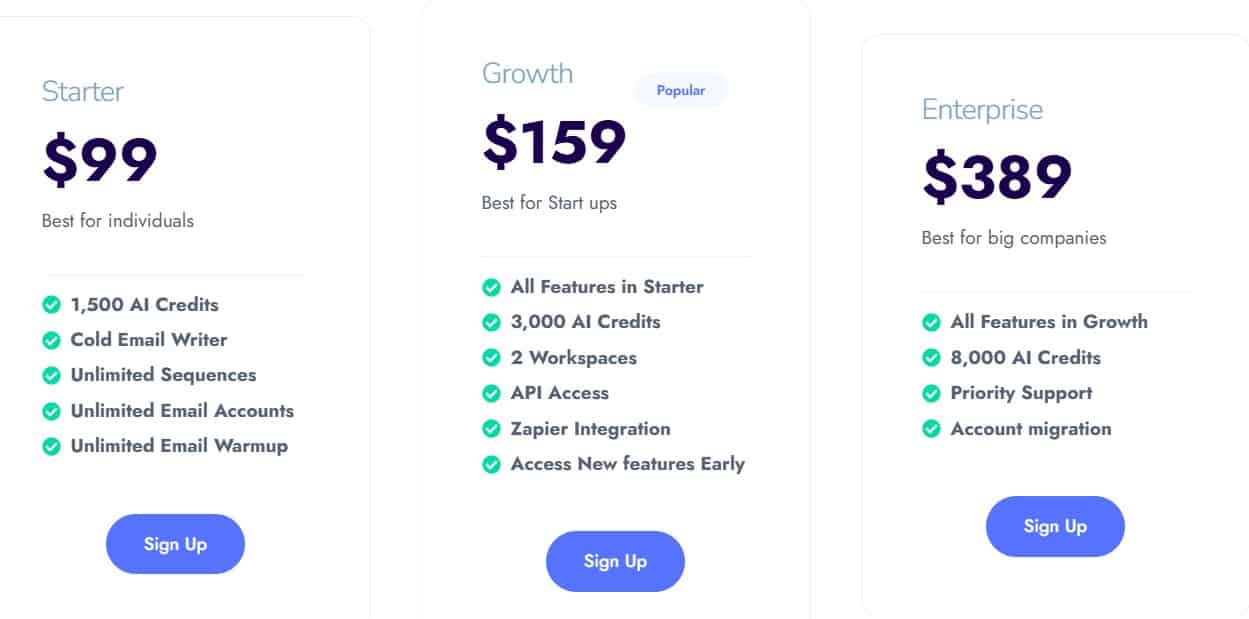Click the checkmark beside 1,500 AI Credits
1249x619 pixels.
coord(51,304)
